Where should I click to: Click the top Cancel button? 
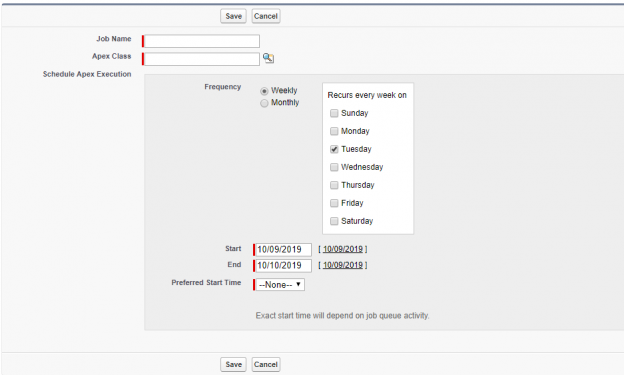point(266,16)
